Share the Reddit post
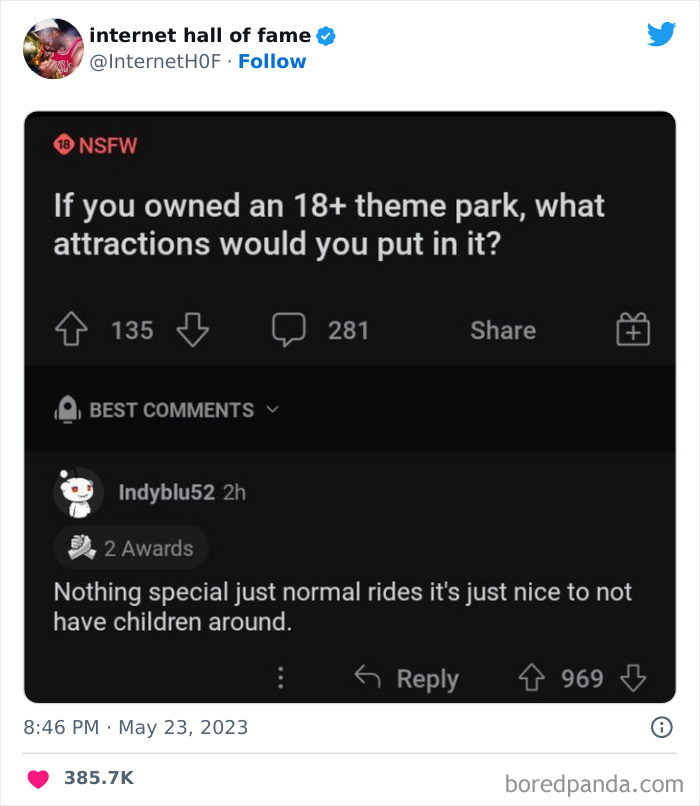This screenshot has width=700, height=806. pyautogui.click(x=502, y=330)
